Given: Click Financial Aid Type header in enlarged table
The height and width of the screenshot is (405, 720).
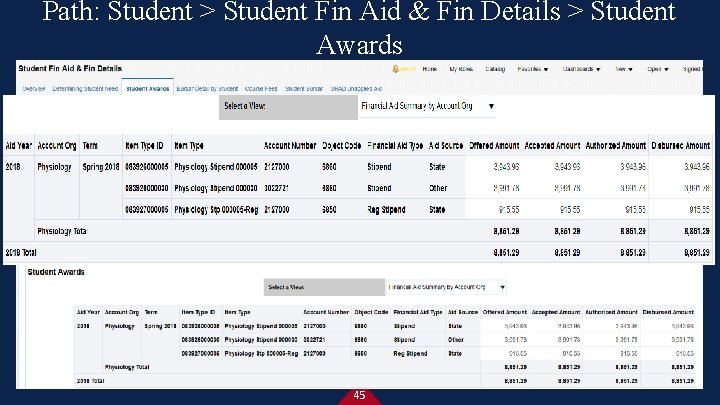Looking at the screenshot, I should pyautogui.click(x=395, y=146).
